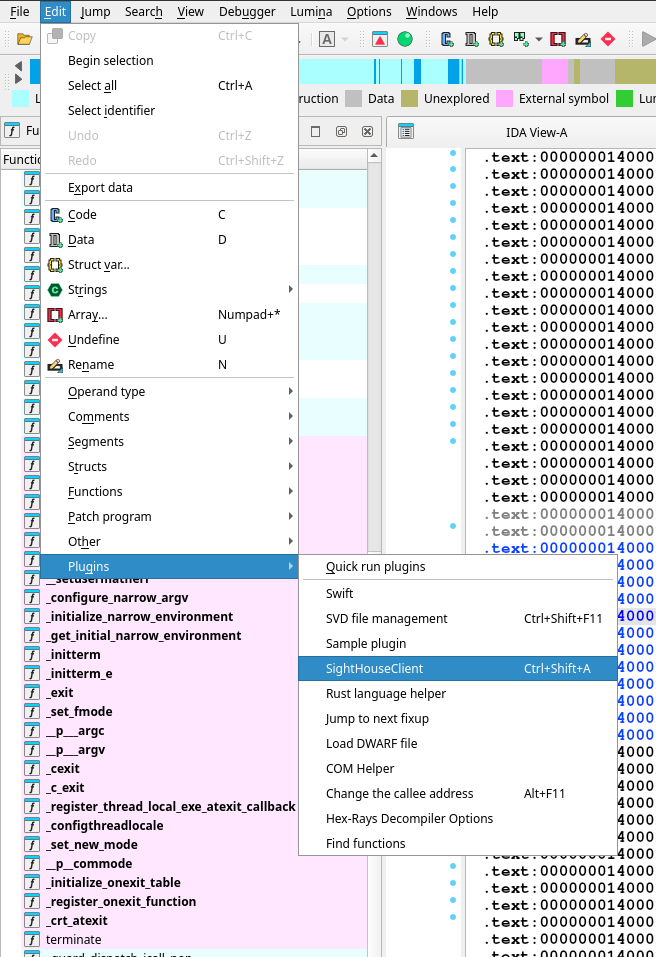
Task: Maximize the Functions panel square button
Action: click(315, 132)
